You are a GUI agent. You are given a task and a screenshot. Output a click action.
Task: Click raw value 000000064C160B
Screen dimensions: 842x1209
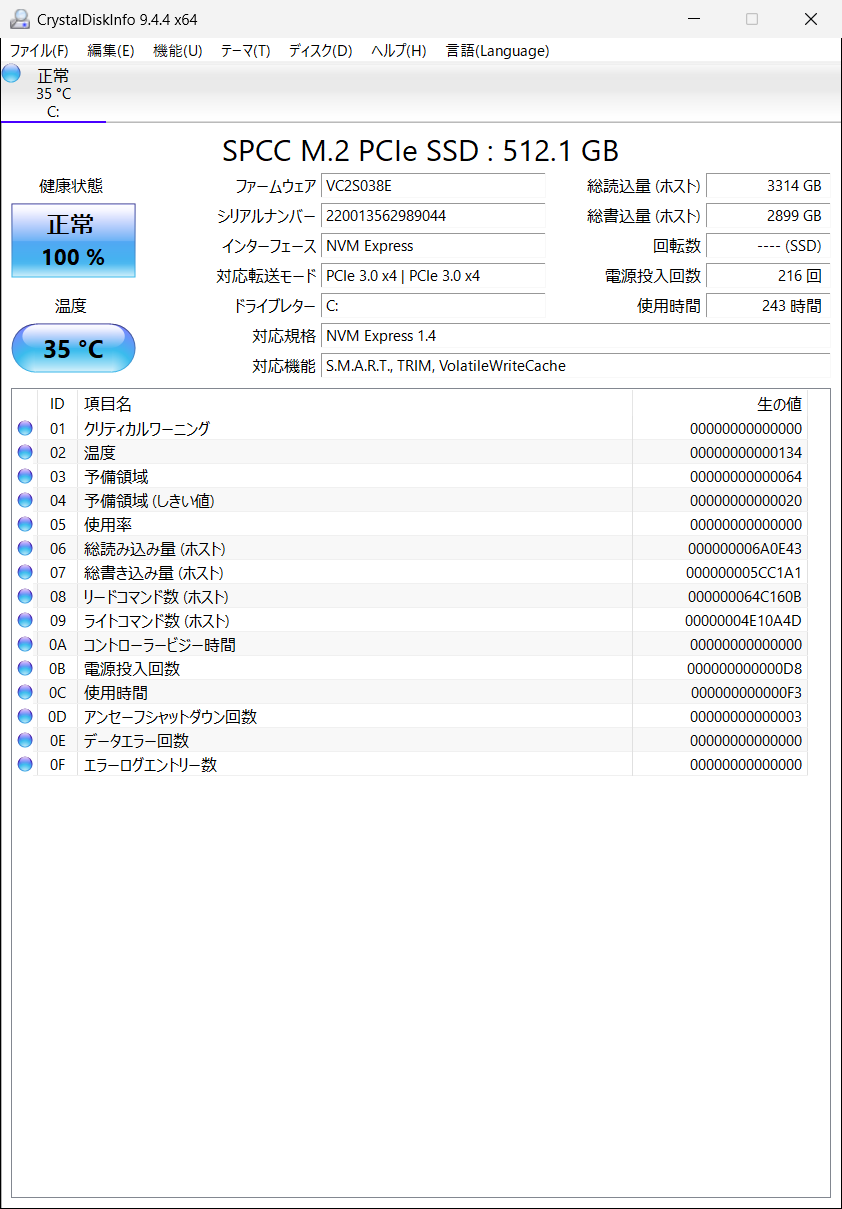point(744,597)
